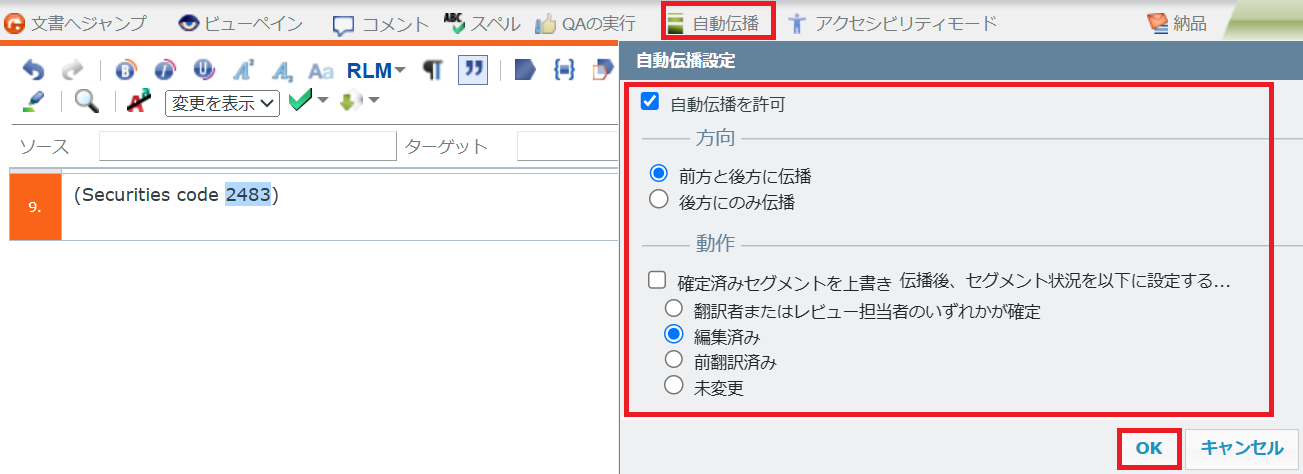The height and width of the screenshot is (474, 1303).
Task: Click the curly braces tag icon
Action: tap(564, 71)
